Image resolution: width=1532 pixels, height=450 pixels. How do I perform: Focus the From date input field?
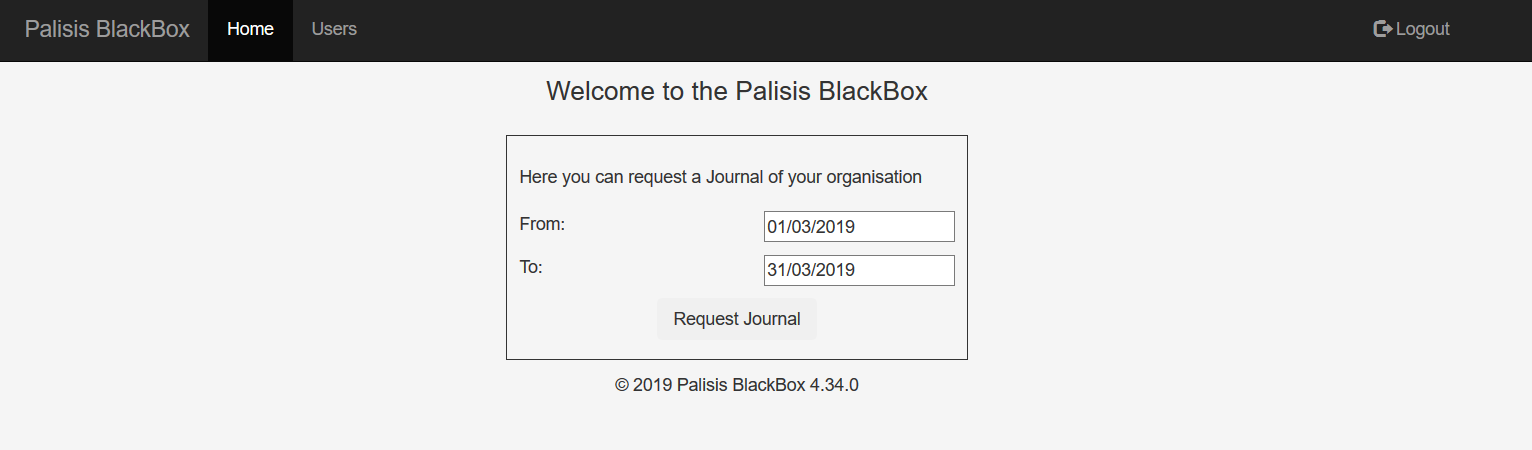click(x=859, y=226)
